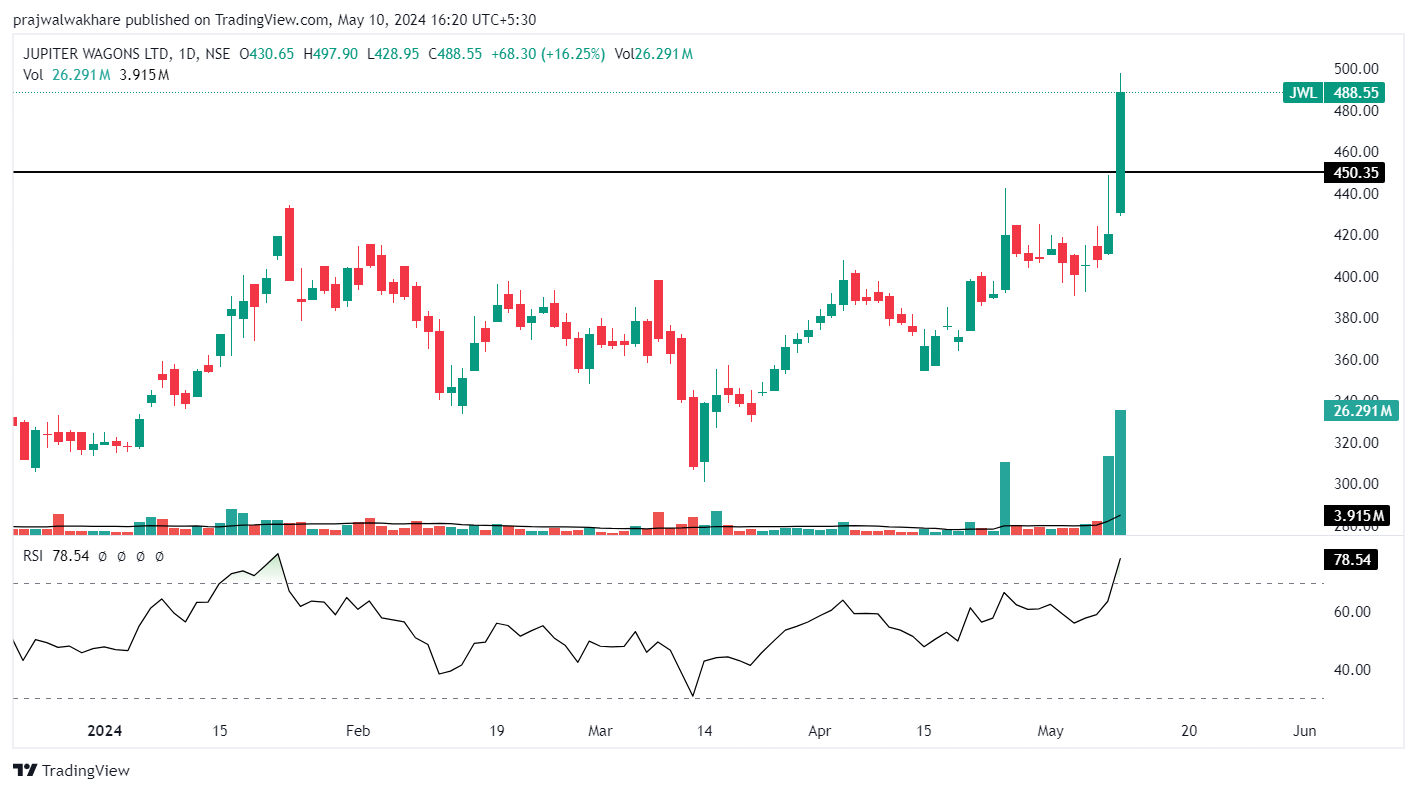The width and height of the screenshot is (1417, 792).
Task: Click the 3.915M volume average label
Action: pos(1355,516)
